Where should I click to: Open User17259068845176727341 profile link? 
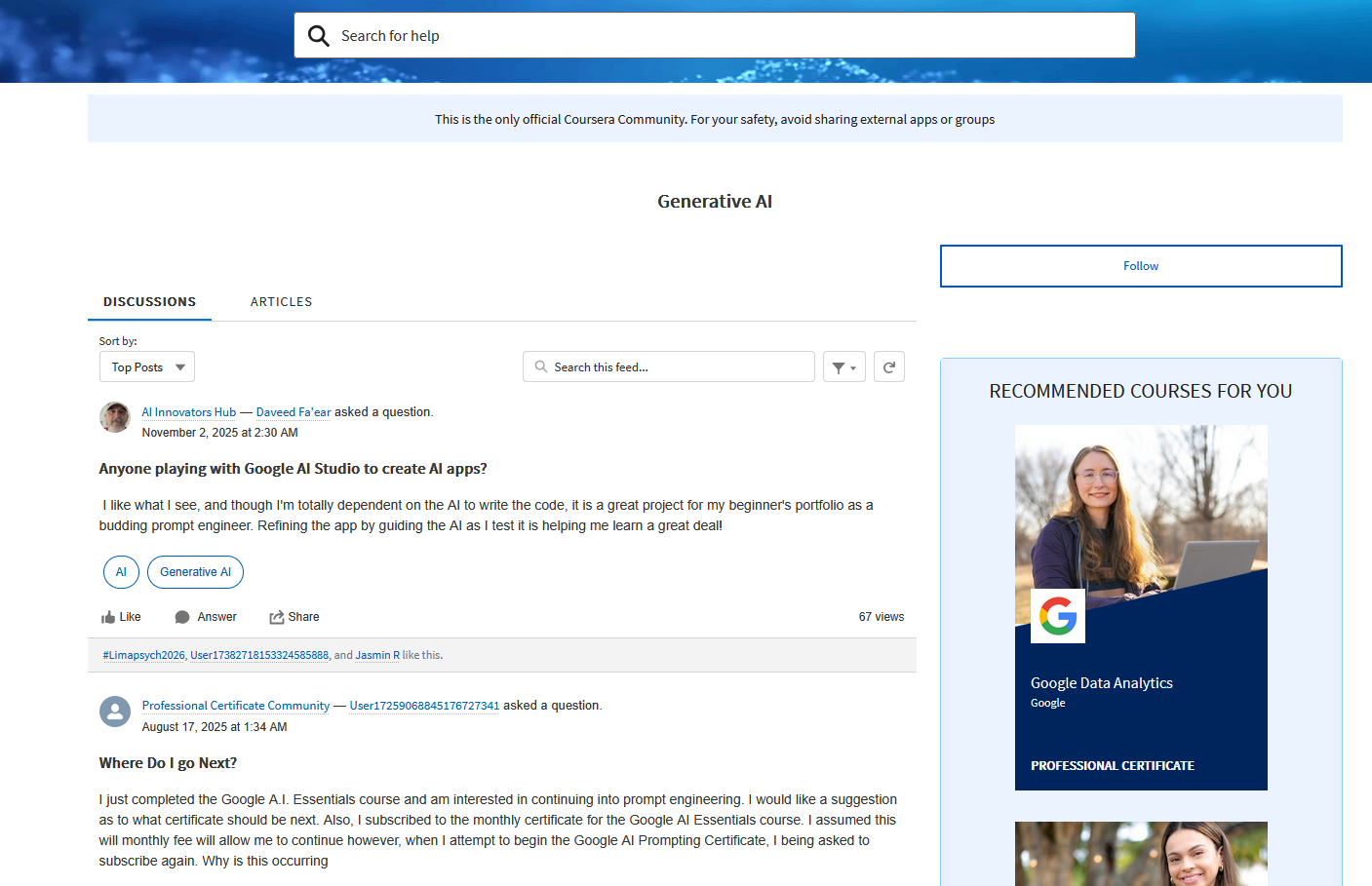pyautogui.click(x=424, y=706)
